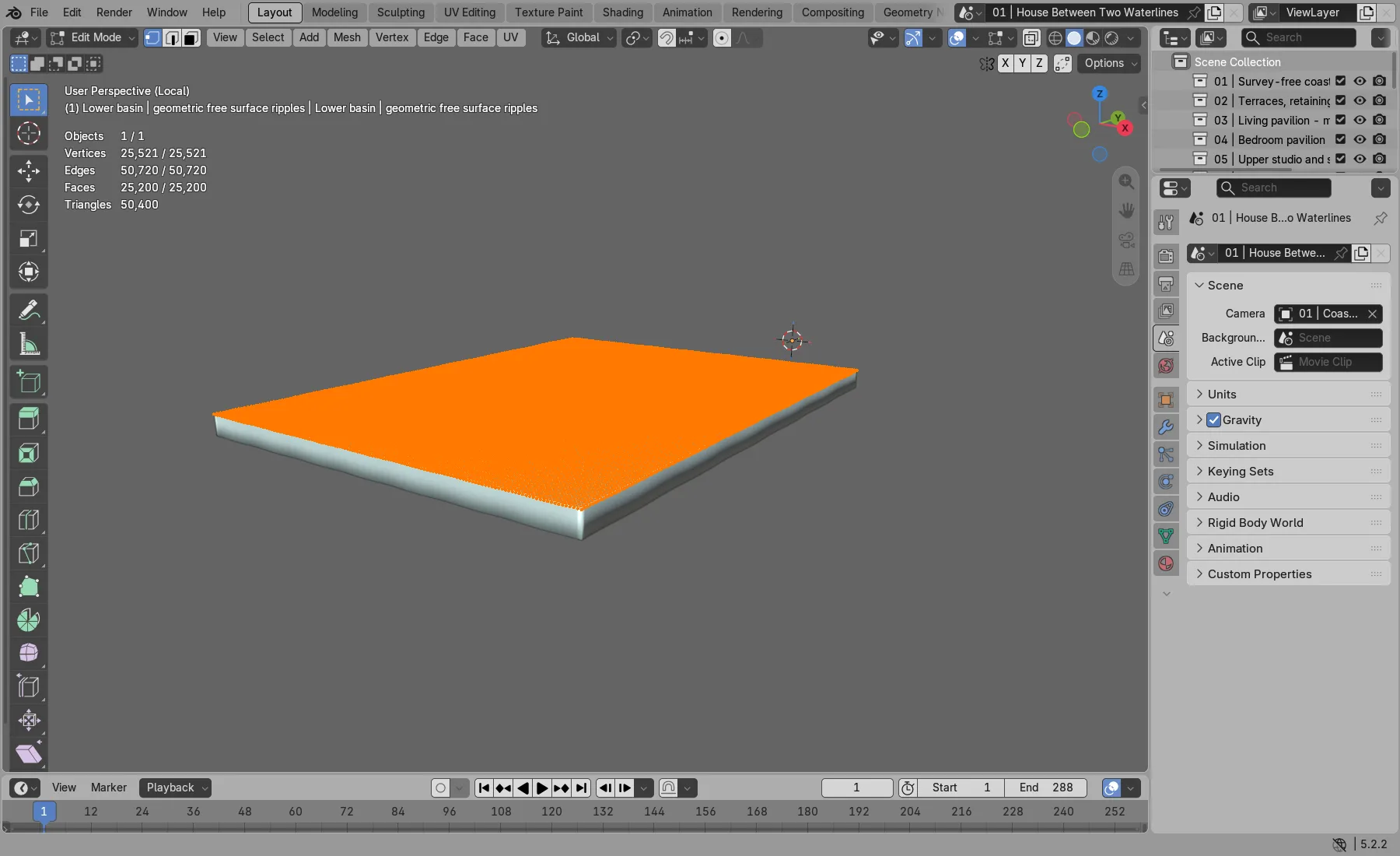The width and height of the screenshot is (1400, 856).
Task: Hide 04 Bedroom pavilion collection eye
Action: [x=1360, y=139]
